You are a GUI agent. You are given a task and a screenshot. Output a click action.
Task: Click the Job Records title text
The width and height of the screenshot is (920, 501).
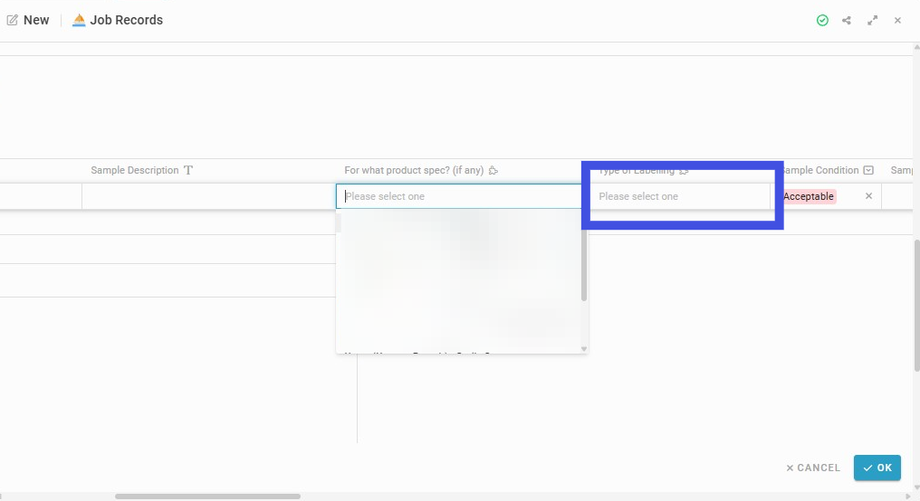[x=126, y=20]
